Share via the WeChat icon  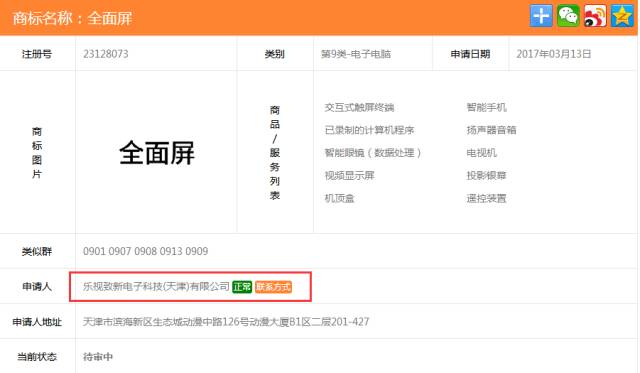[568, 16]
